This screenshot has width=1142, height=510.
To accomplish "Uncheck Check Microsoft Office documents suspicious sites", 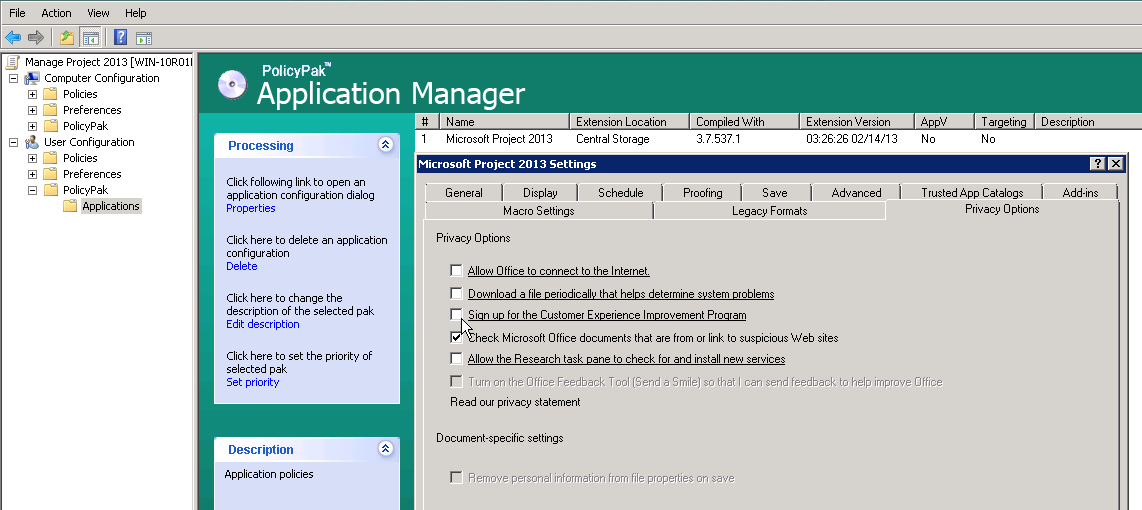I will click(456, 337).
